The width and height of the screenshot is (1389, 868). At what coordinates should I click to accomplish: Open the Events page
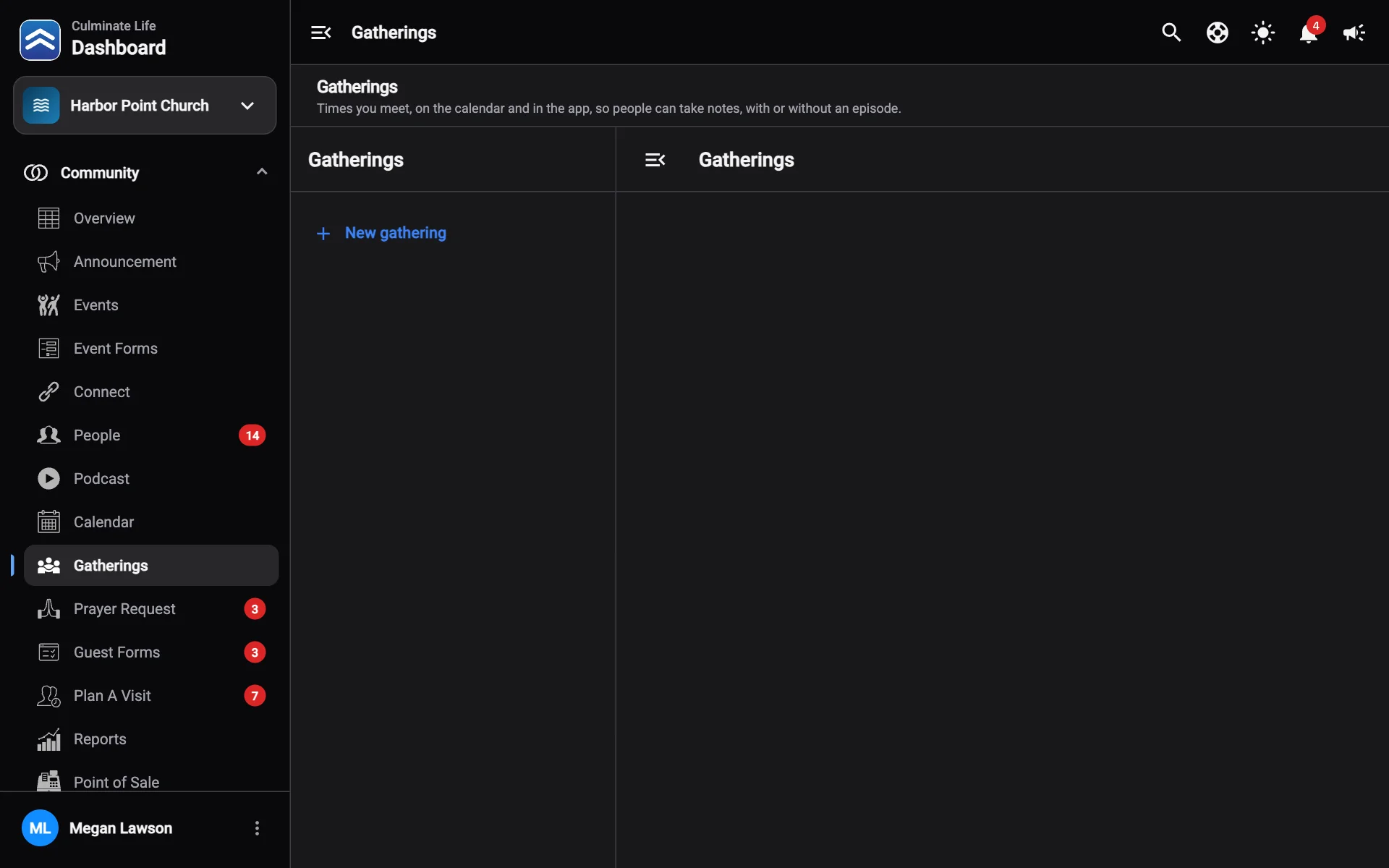point(151,305)
